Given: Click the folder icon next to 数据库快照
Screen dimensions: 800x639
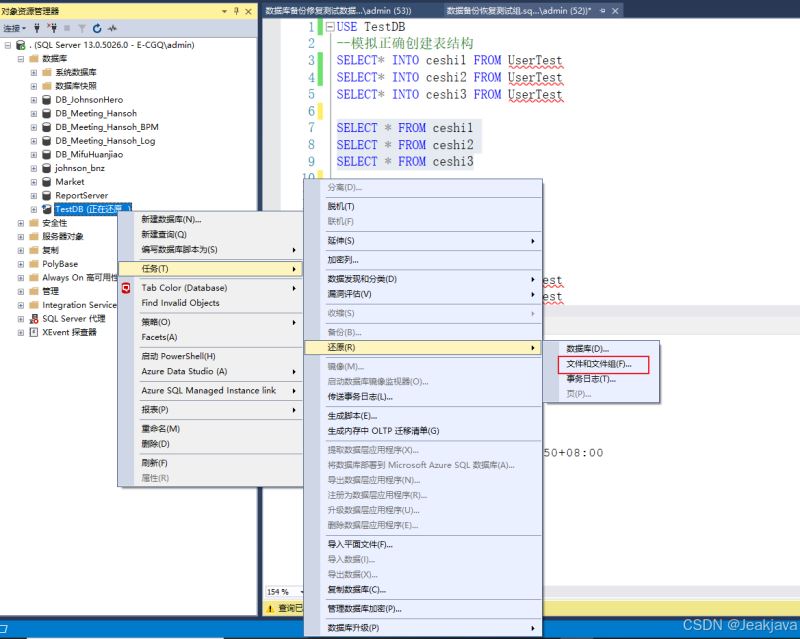Looking at the screenshot, I should (47, 86).
